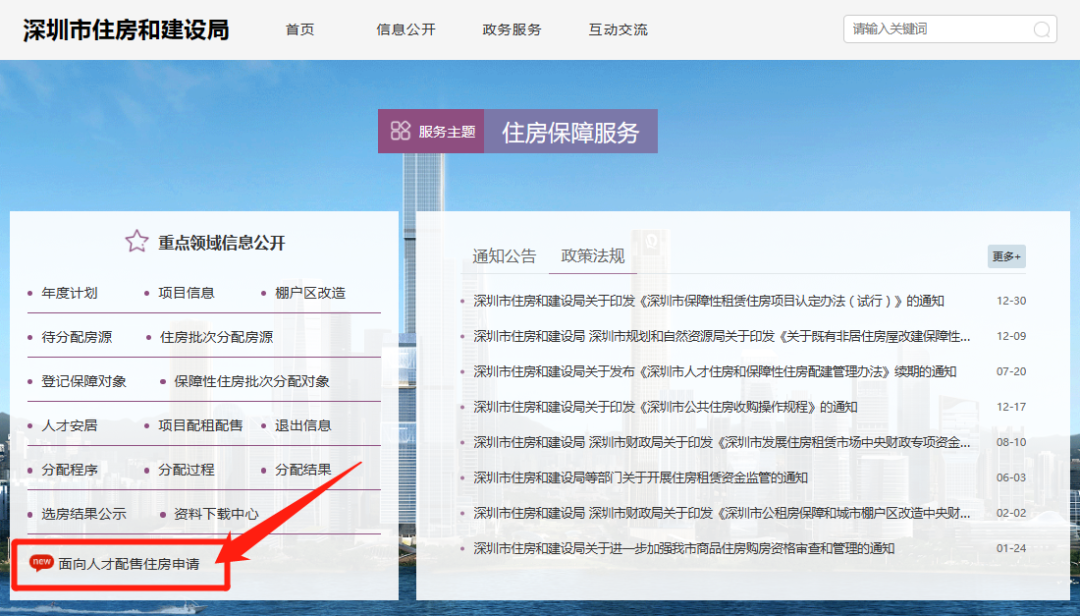Click the 深圳市住房和建设局 site title
Image resolution: width=1080 pixels, height=616 pixels.
(x=126, y=30)
